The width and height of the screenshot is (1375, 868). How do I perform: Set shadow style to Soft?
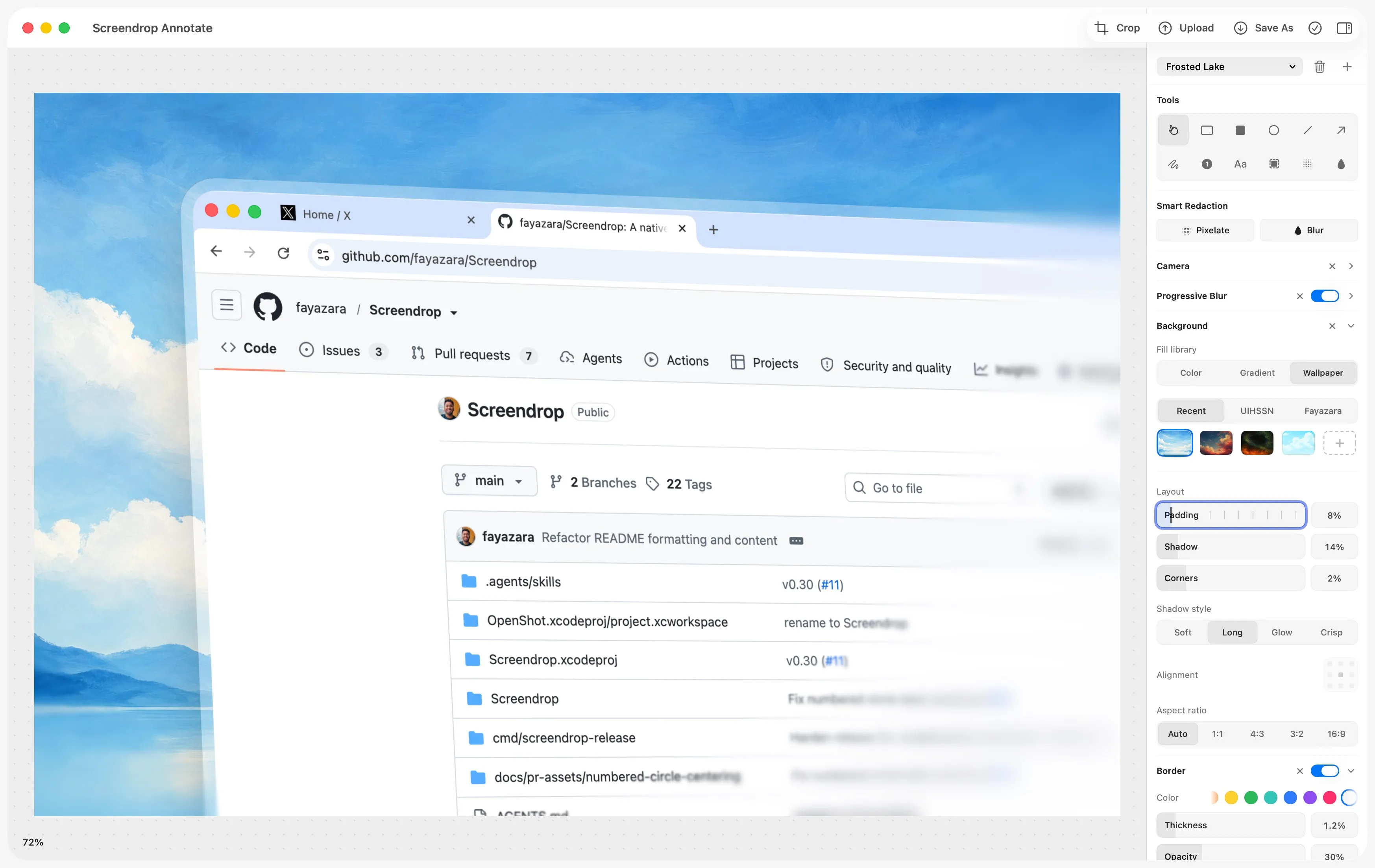click(x=1183, y=632)
